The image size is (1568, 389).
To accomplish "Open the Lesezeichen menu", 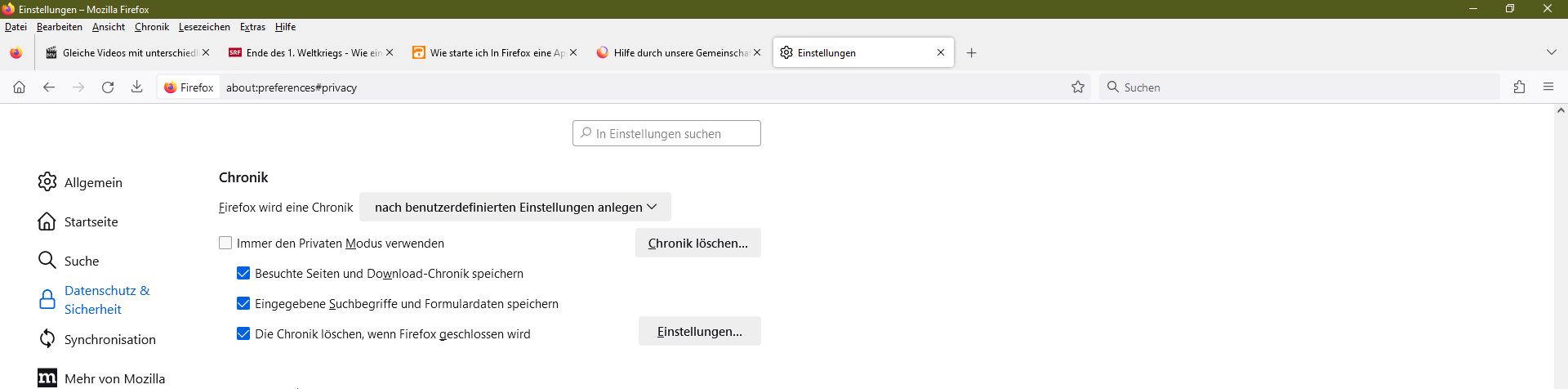I will 204,27.
